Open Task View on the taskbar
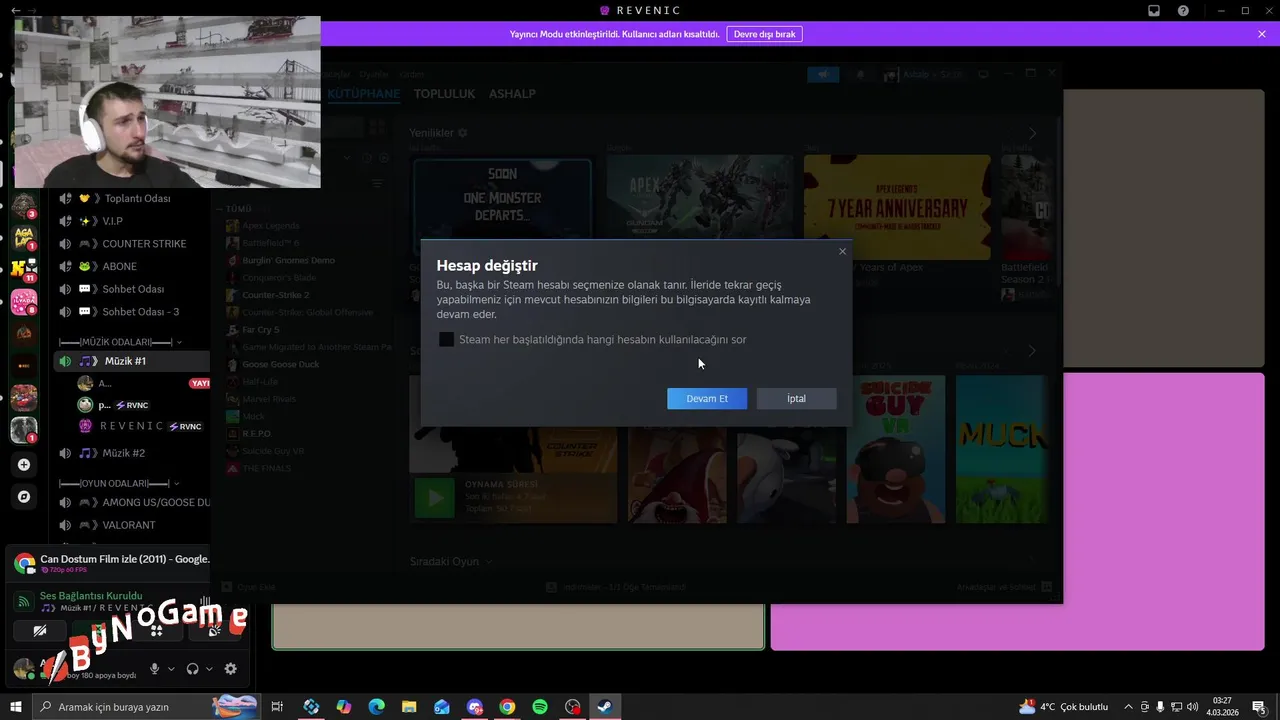Image resolution: width=1280 pixels, height=720 pixels. [278, 707]
